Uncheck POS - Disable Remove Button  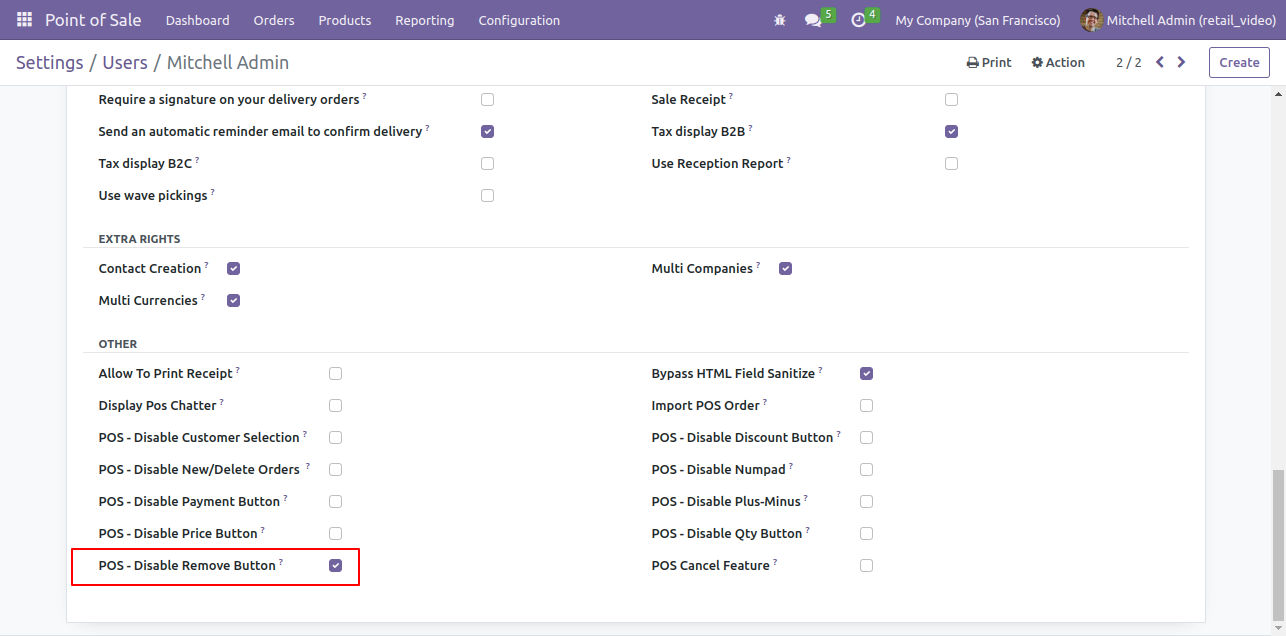pos(336,566)
